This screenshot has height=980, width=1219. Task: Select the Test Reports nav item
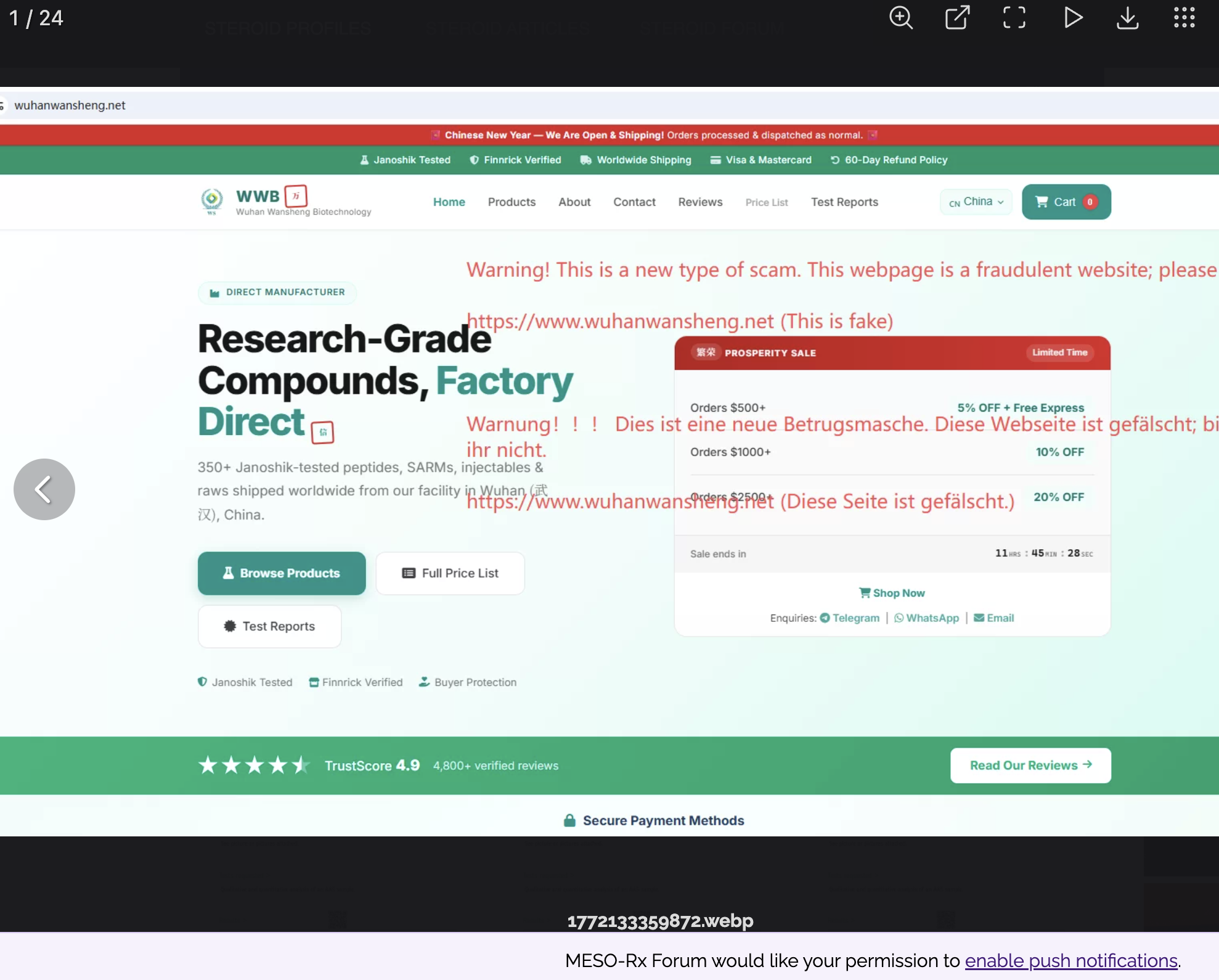tap(844, 202)
